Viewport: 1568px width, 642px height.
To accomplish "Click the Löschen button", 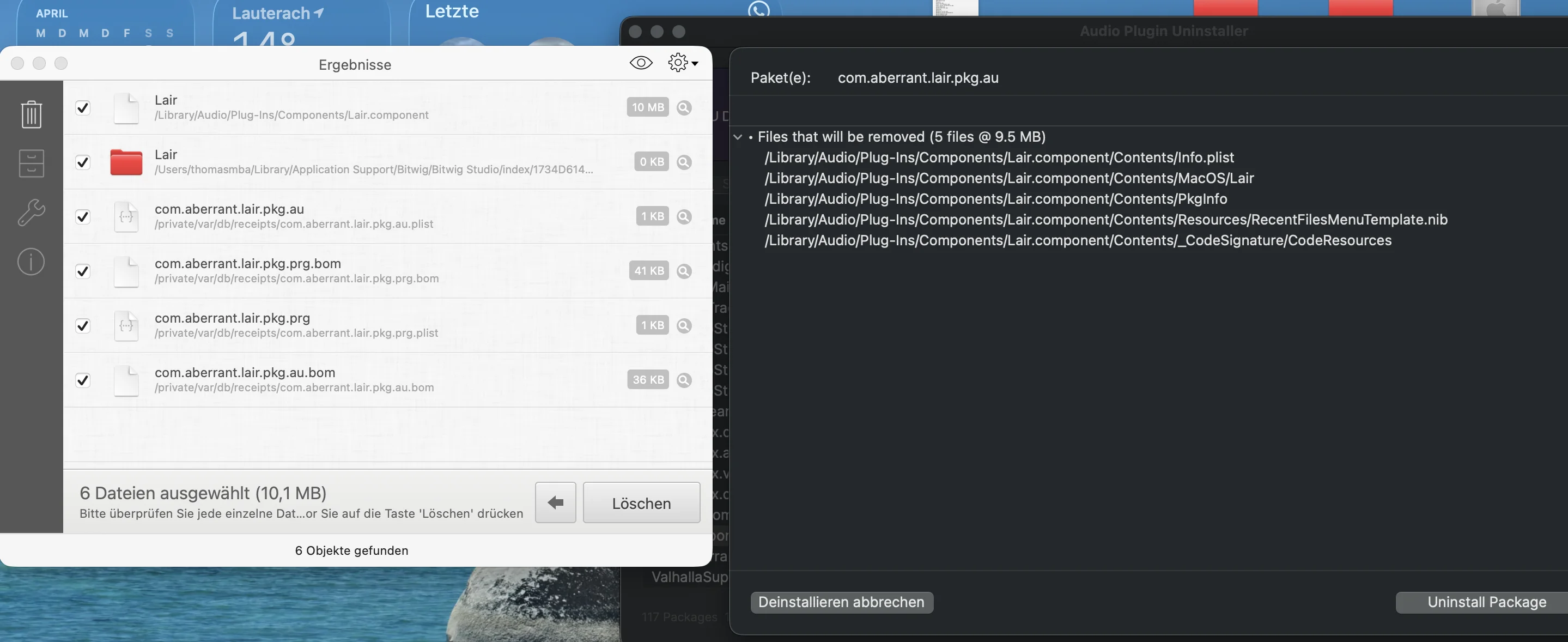I will 642,503.
